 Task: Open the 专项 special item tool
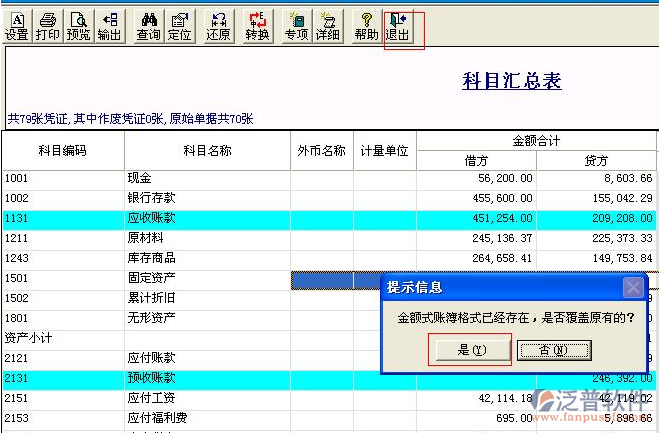pos(296,27)
